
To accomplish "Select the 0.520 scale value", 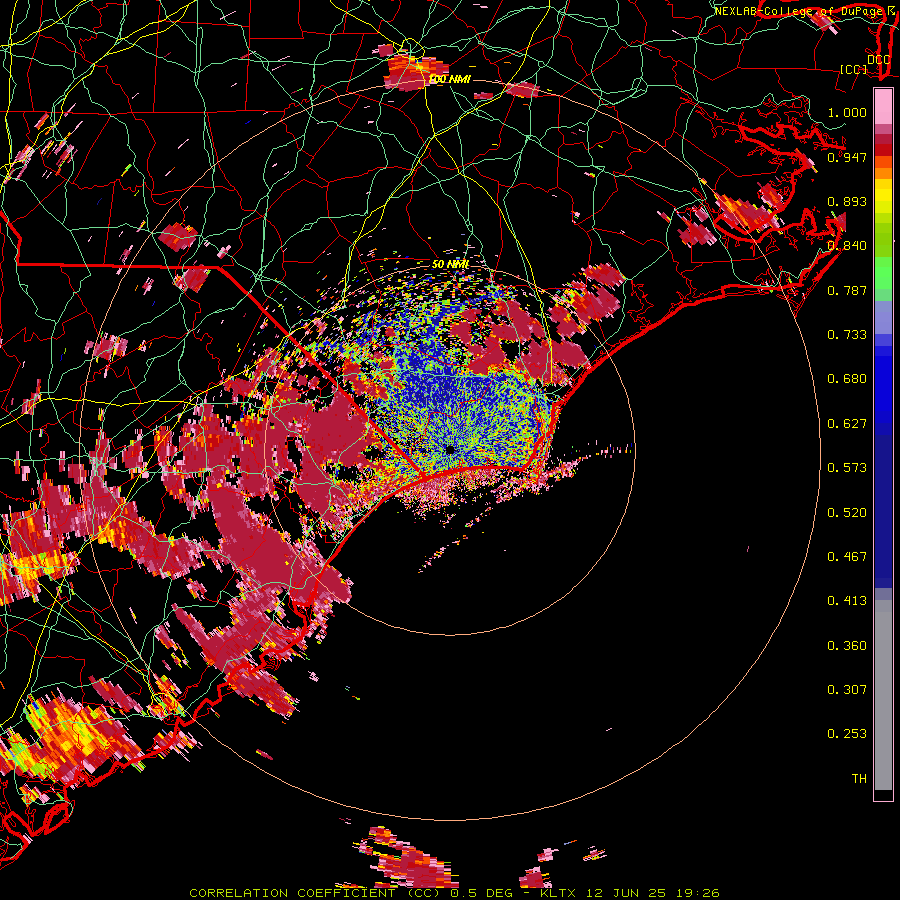I will pos(847,513).
